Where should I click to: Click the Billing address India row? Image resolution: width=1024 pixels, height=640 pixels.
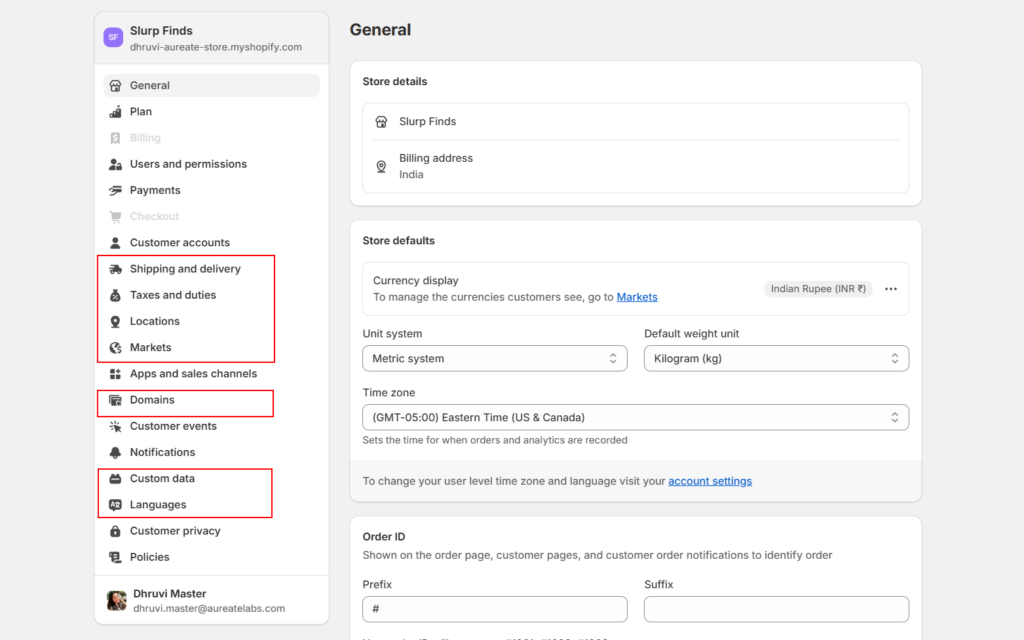(635, 167)
